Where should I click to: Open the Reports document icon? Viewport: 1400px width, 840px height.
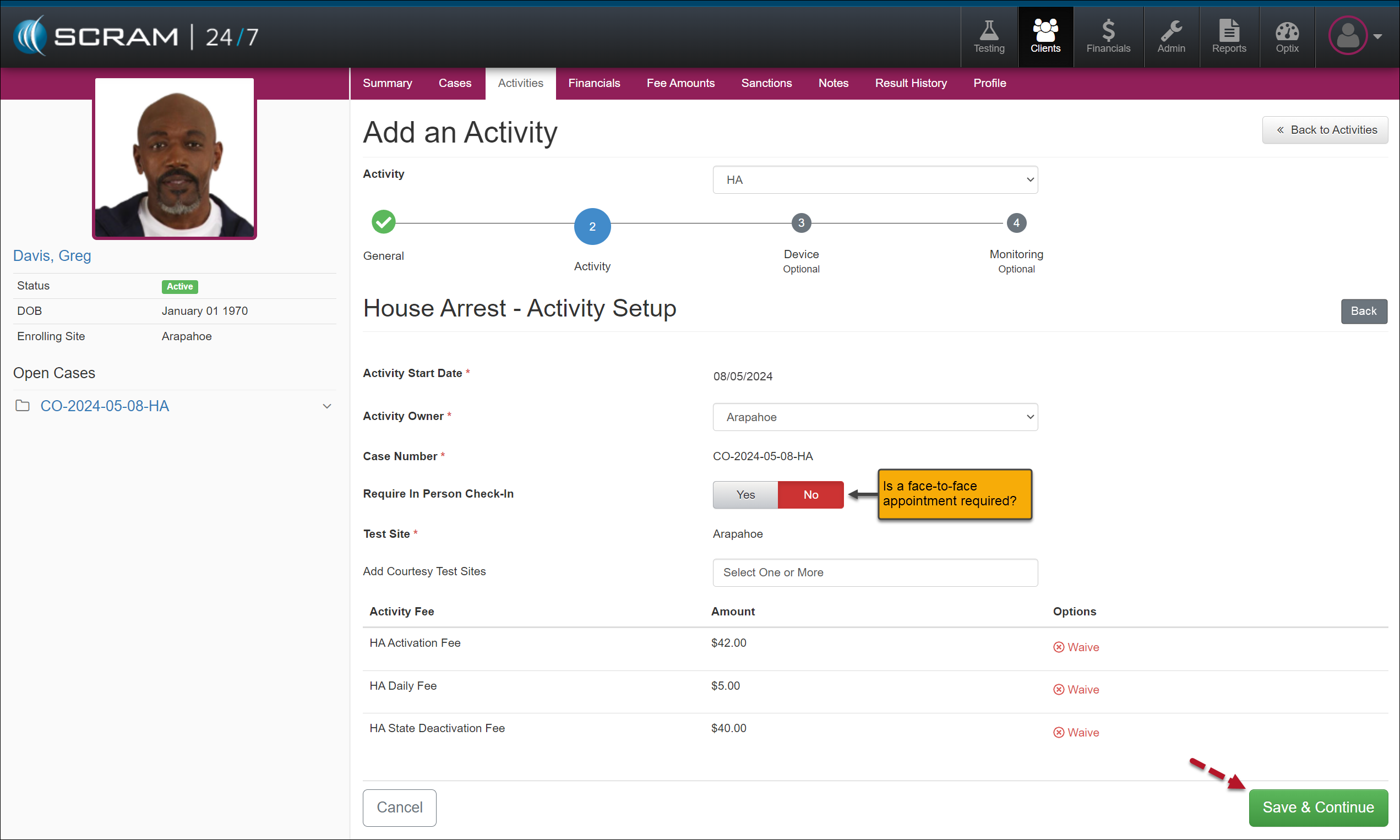click(1228, 37)
